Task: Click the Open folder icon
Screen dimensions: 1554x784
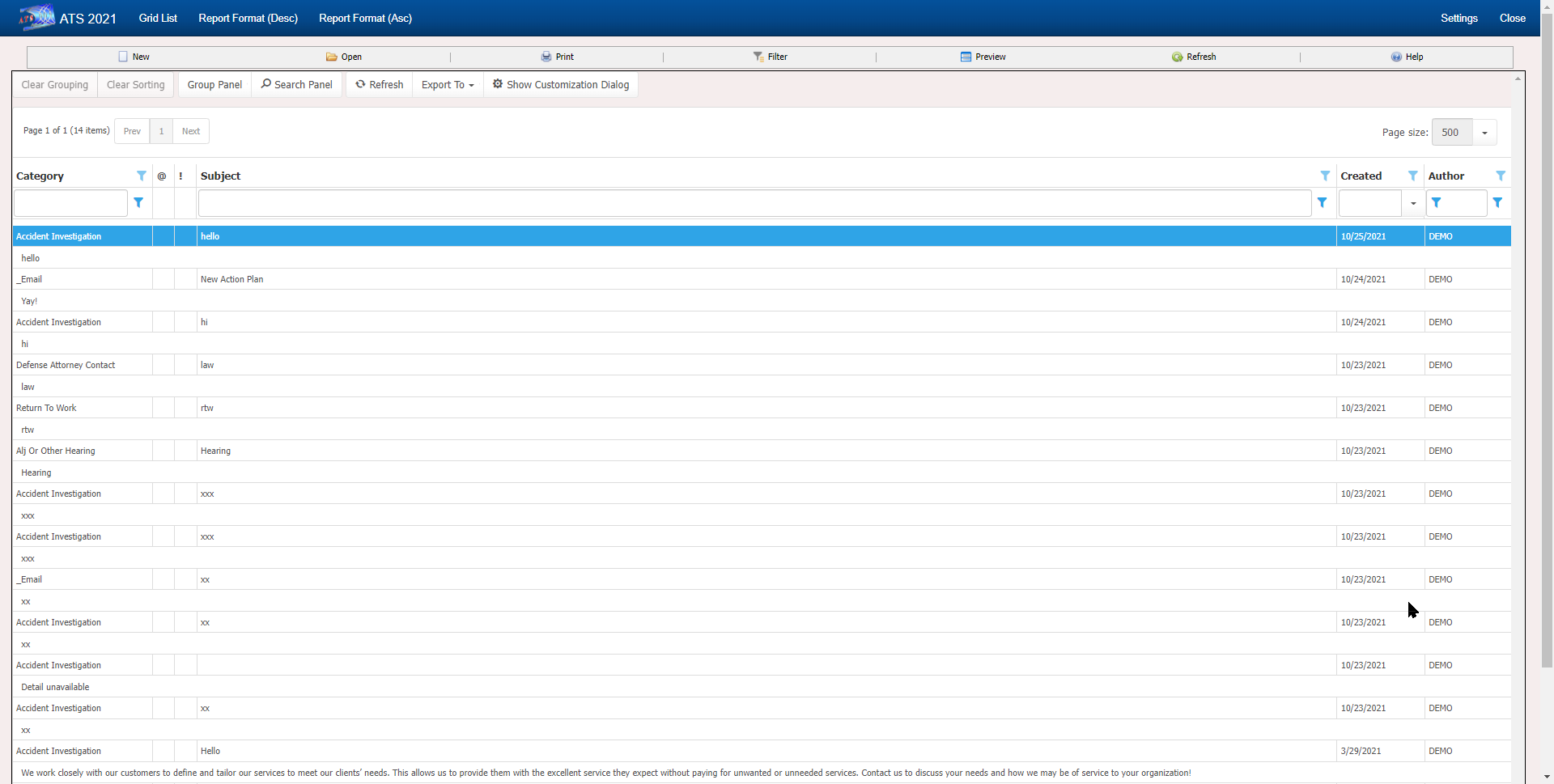Action: (x=331, y=57)
